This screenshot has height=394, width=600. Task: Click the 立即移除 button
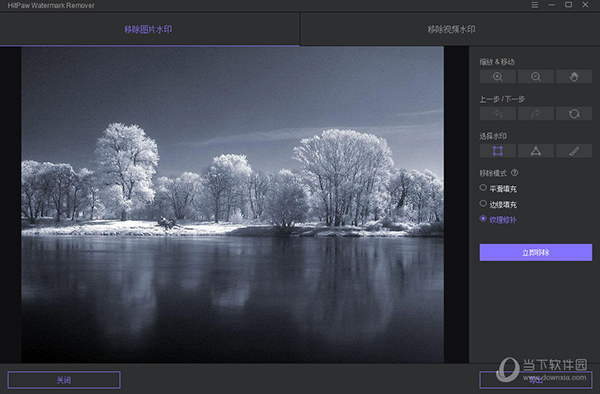(x=536, y=252)
